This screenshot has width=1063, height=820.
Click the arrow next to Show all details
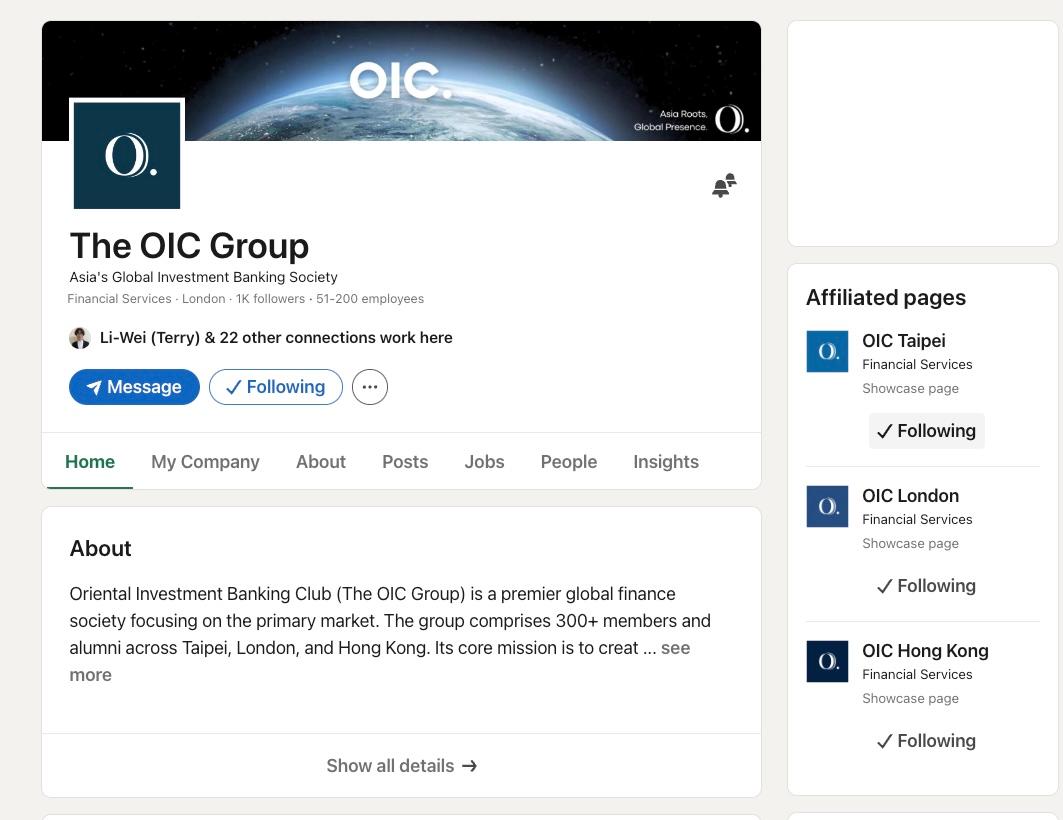coord(470,766)
